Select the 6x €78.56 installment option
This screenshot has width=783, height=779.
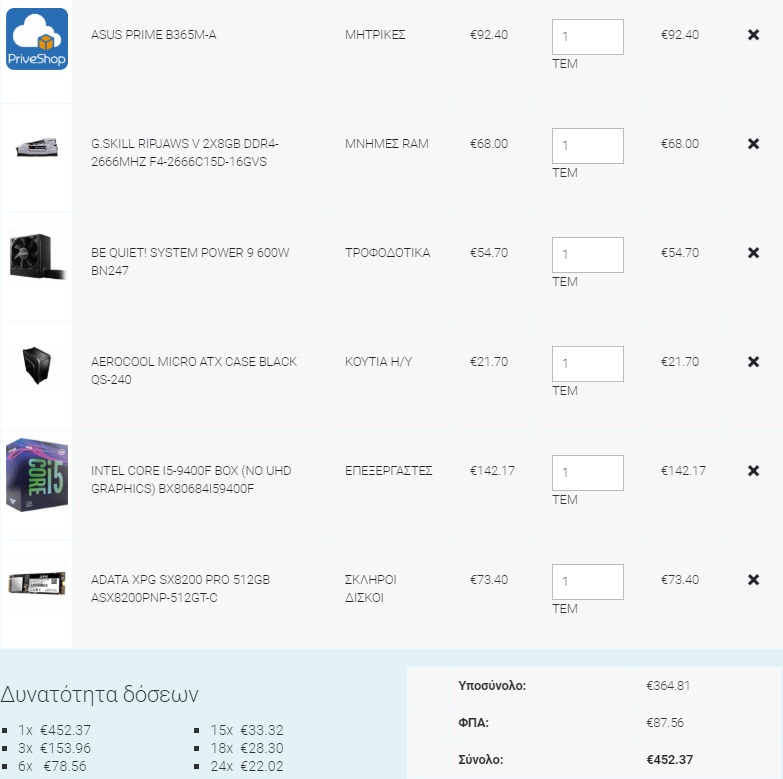click(x=52, y=766)
